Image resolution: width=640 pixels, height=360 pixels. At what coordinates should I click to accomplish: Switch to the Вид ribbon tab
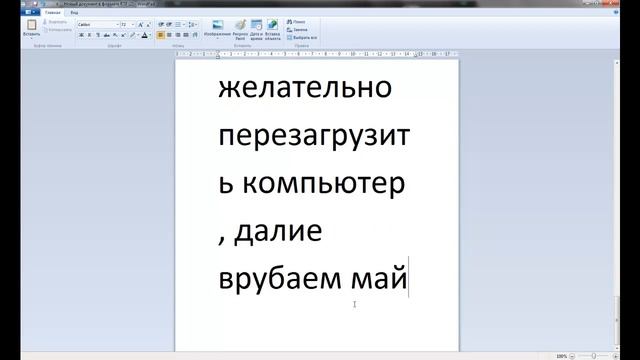click(x=74, y=13)
